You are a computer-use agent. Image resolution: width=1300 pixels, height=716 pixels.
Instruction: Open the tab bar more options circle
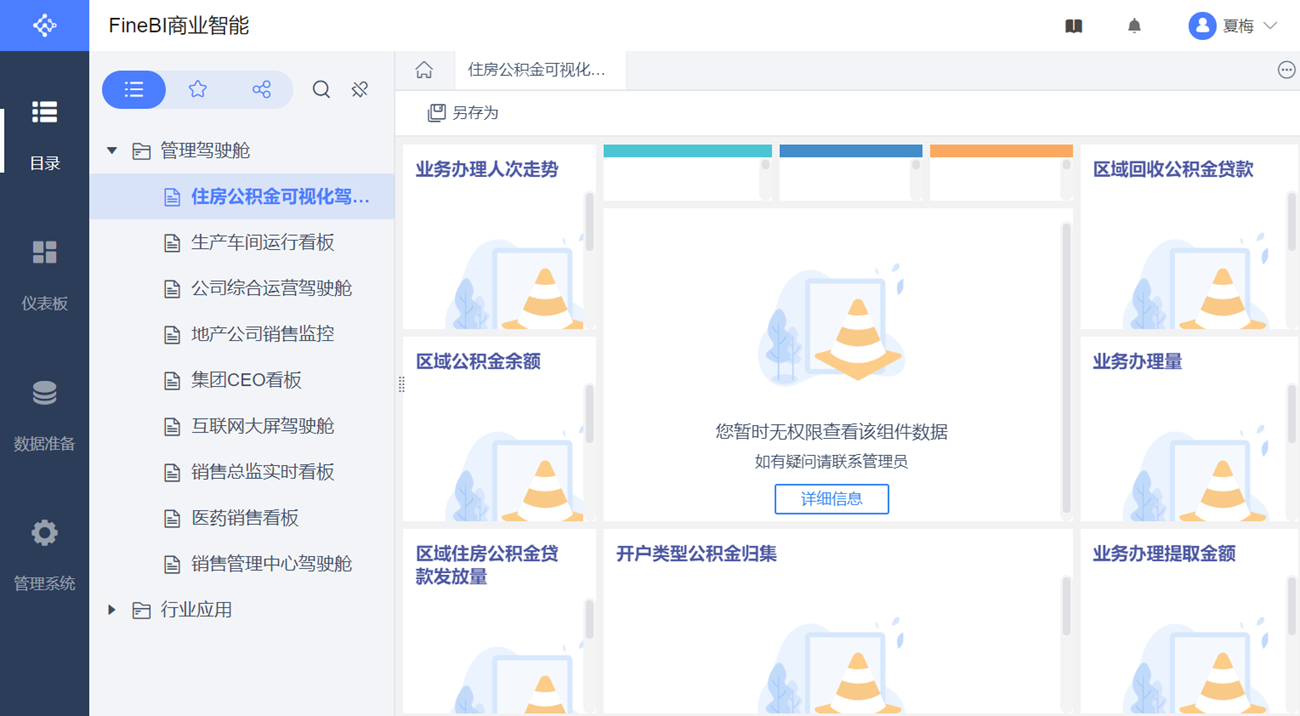(1287, 70)
